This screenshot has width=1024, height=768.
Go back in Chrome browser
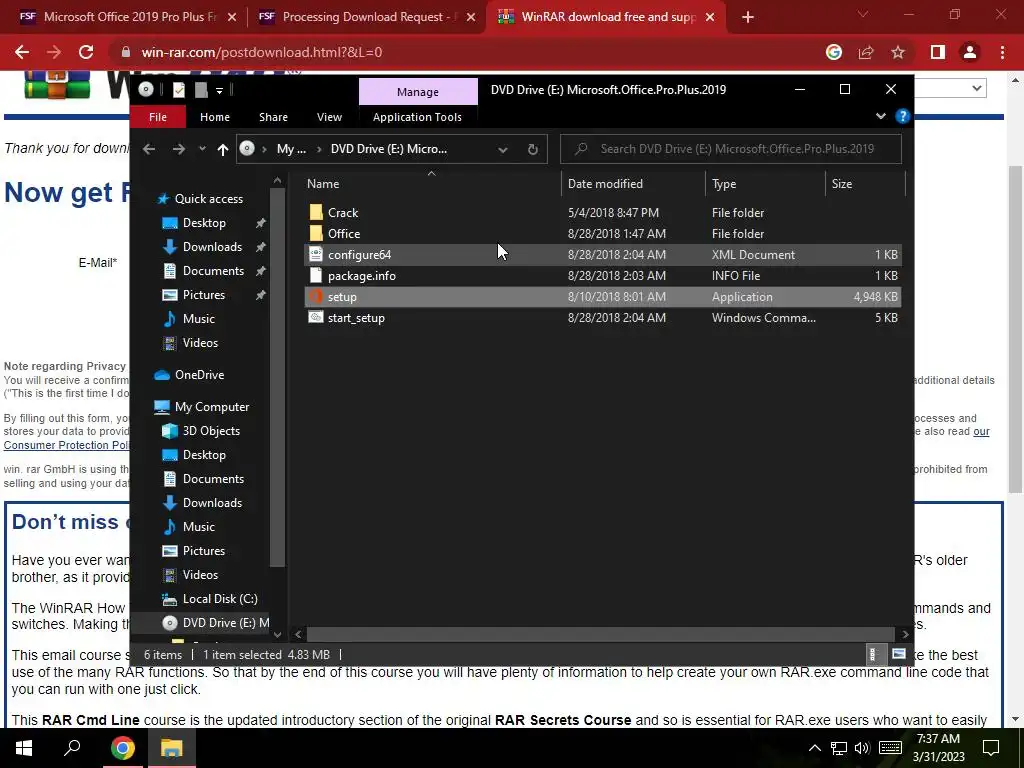click(22, 52)
